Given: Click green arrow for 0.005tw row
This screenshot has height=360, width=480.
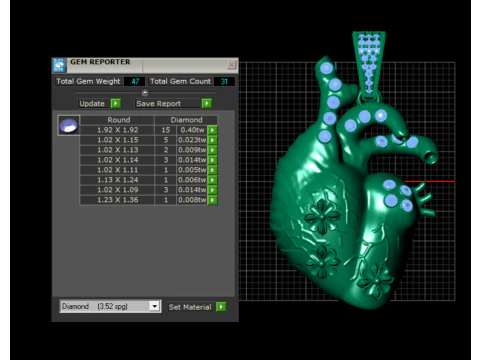Looking at the screenshot, I should tap(213, 170).
